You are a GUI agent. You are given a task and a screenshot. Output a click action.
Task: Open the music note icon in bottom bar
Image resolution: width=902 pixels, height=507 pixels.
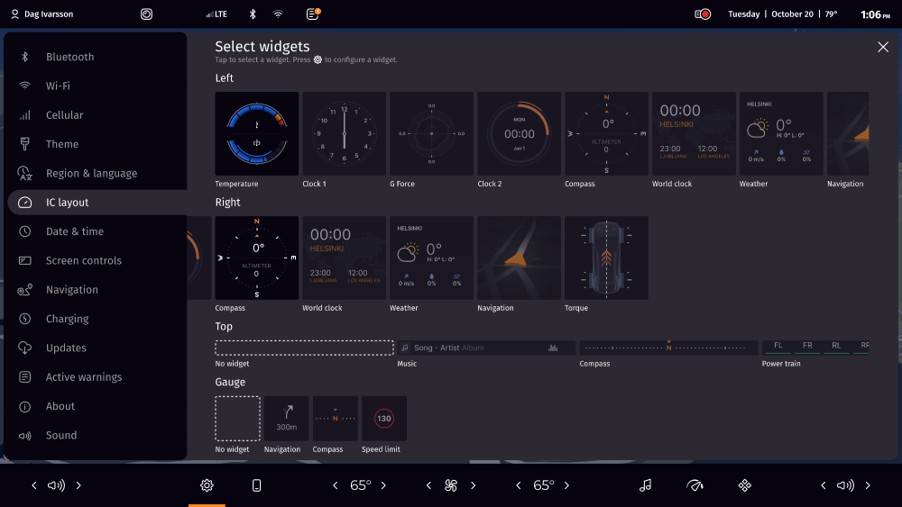click(x=645, y=486)
